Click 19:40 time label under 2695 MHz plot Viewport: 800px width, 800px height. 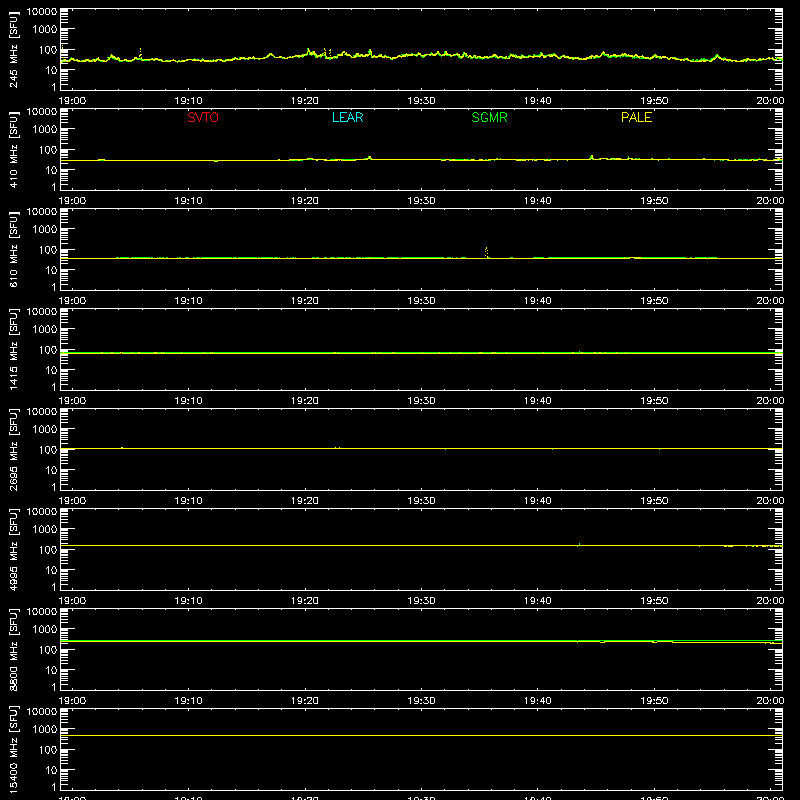pyautogui.click(x=538, y=501)
